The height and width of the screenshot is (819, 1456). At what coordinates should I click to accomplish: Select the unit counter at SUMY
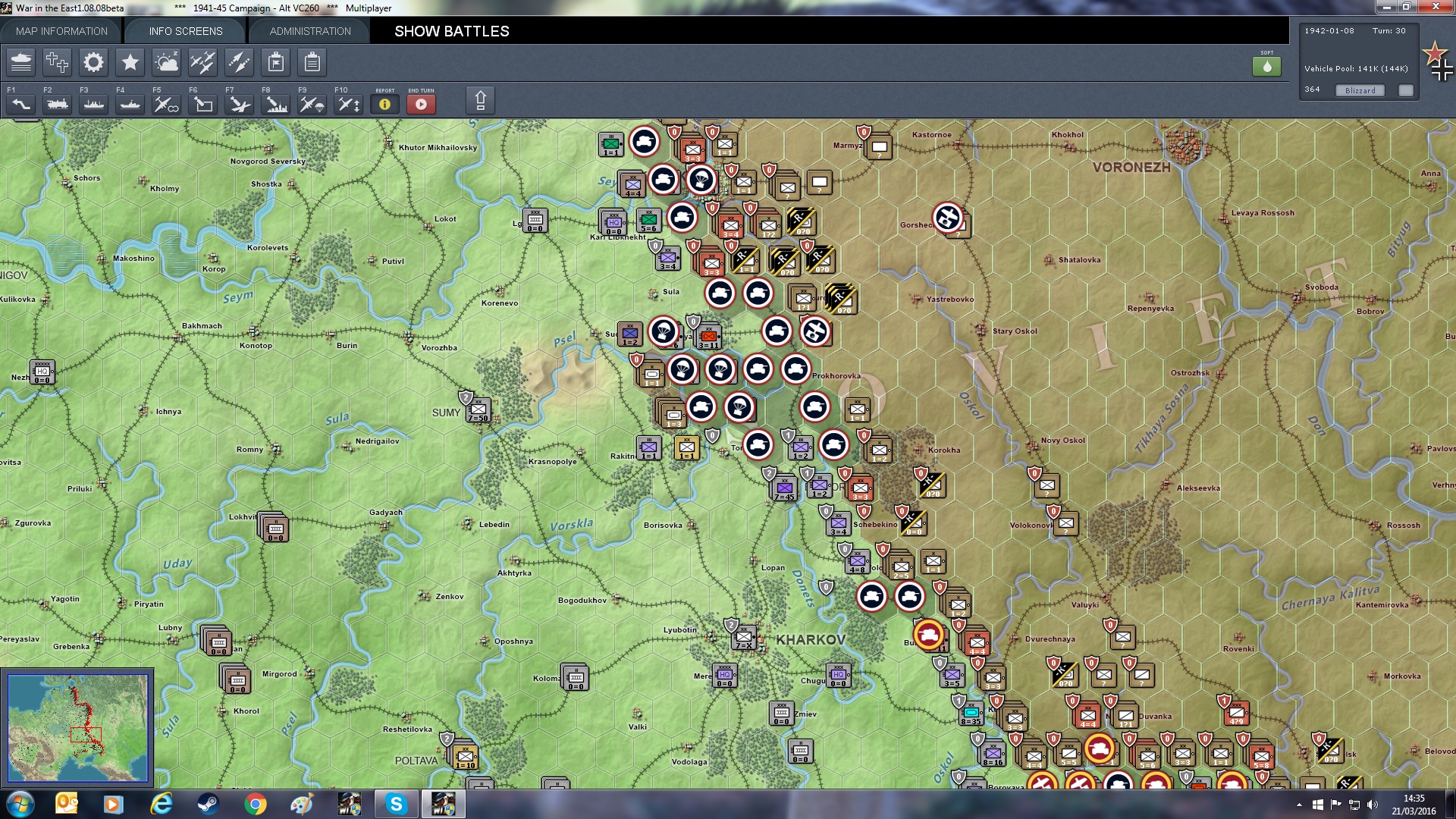[x=479, y=410]
